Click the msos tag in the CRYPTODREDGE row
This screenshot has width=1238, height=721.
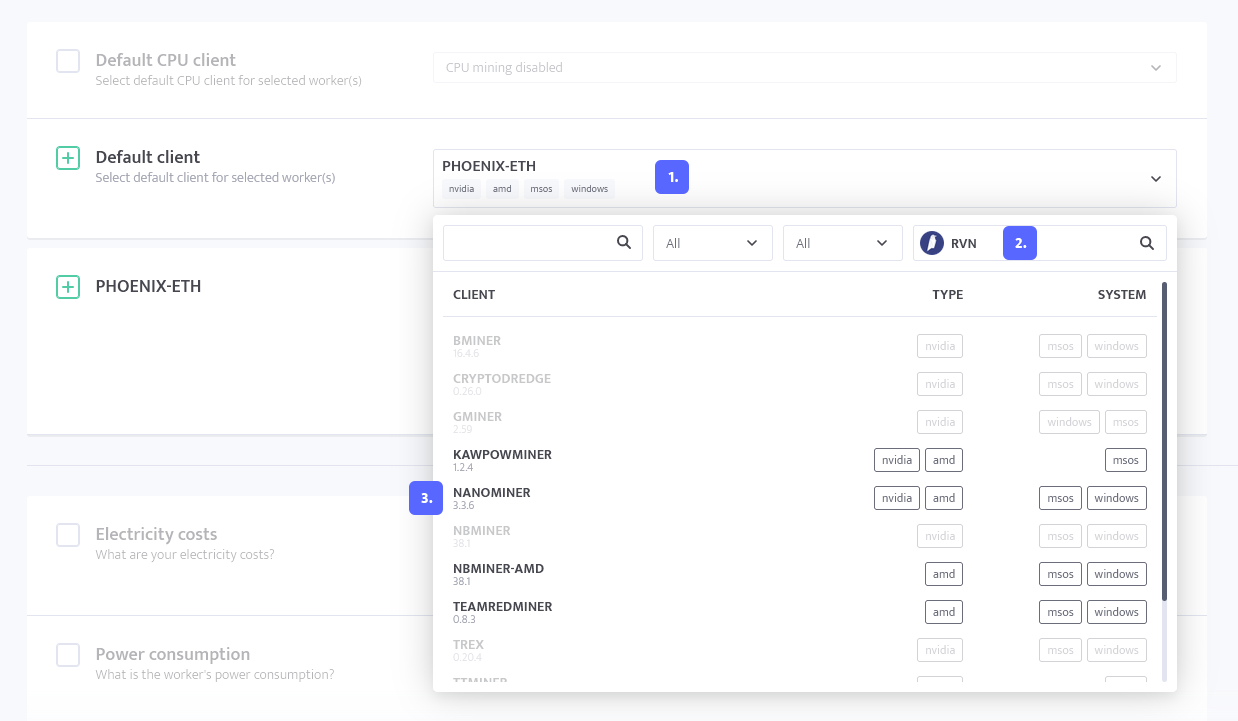coord(1061,384)
